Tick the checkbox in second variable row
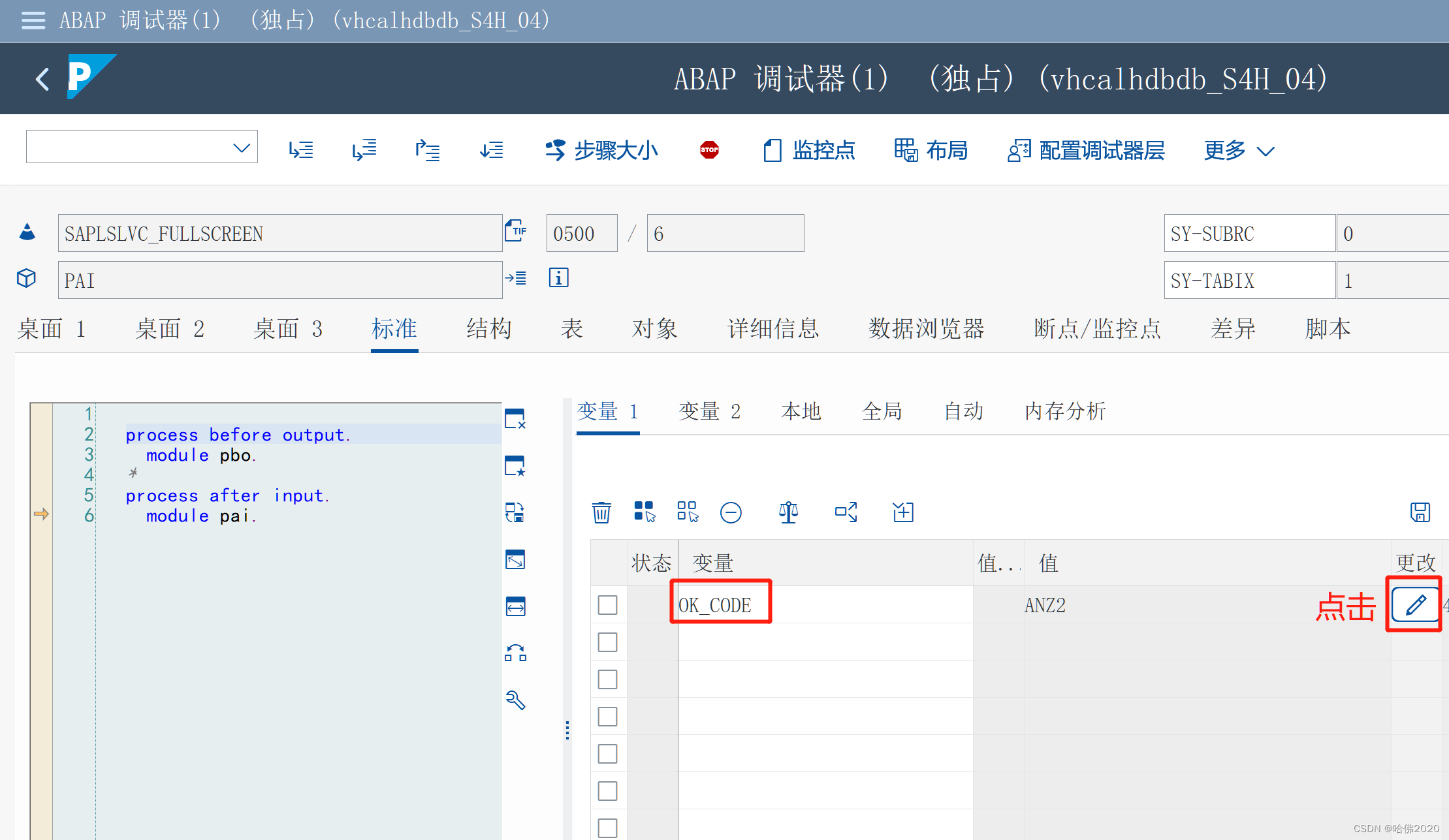 (x=607, y=642)
